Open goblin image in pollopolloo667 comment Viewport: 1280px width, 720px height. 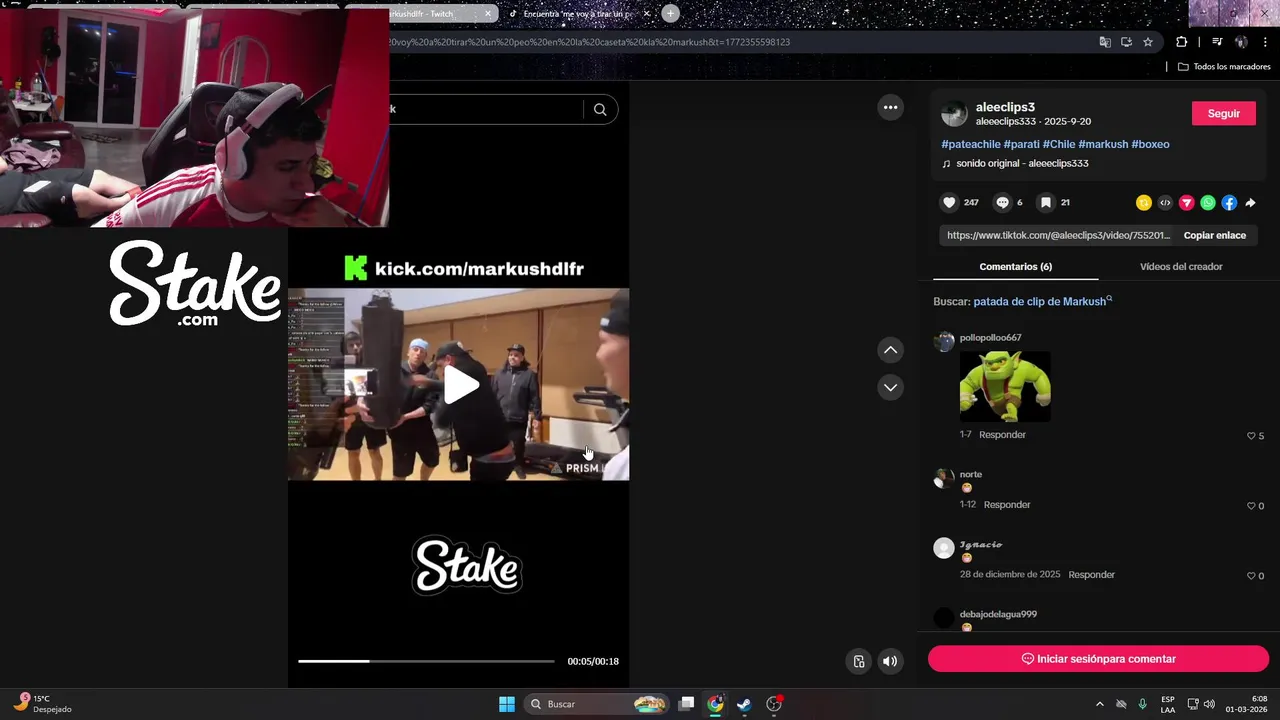[x=1005, y=386]
